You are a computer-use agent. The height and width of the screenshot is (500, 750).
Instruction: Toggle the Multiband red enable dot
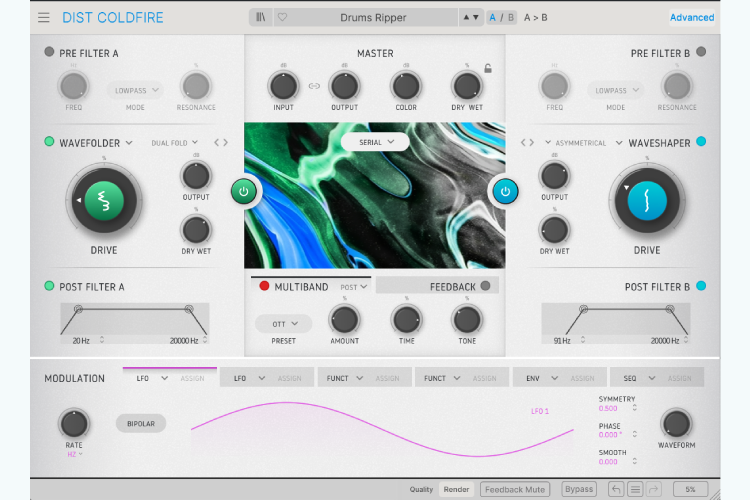264,286
